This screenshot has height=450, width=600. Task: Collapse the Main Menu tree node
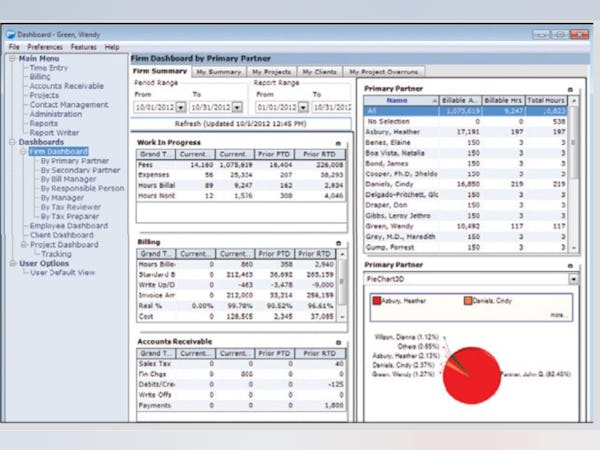point(12,59)
